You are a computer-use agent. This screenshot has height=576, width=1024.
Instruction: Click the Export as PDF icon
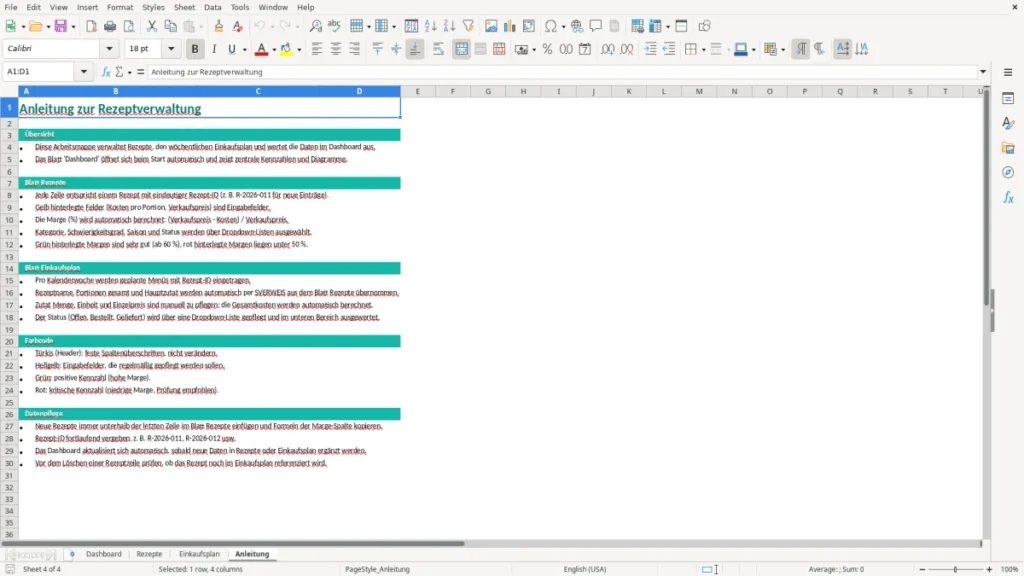point(91,26)
